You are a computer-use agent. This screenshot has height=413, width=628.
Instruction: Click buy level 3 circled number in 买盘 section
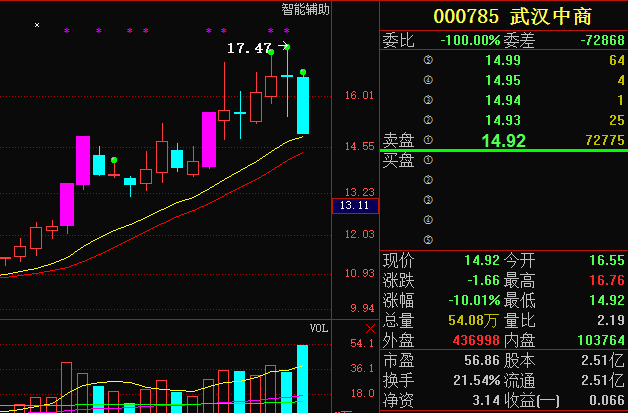pyautogui.click(x=428, y=200)
